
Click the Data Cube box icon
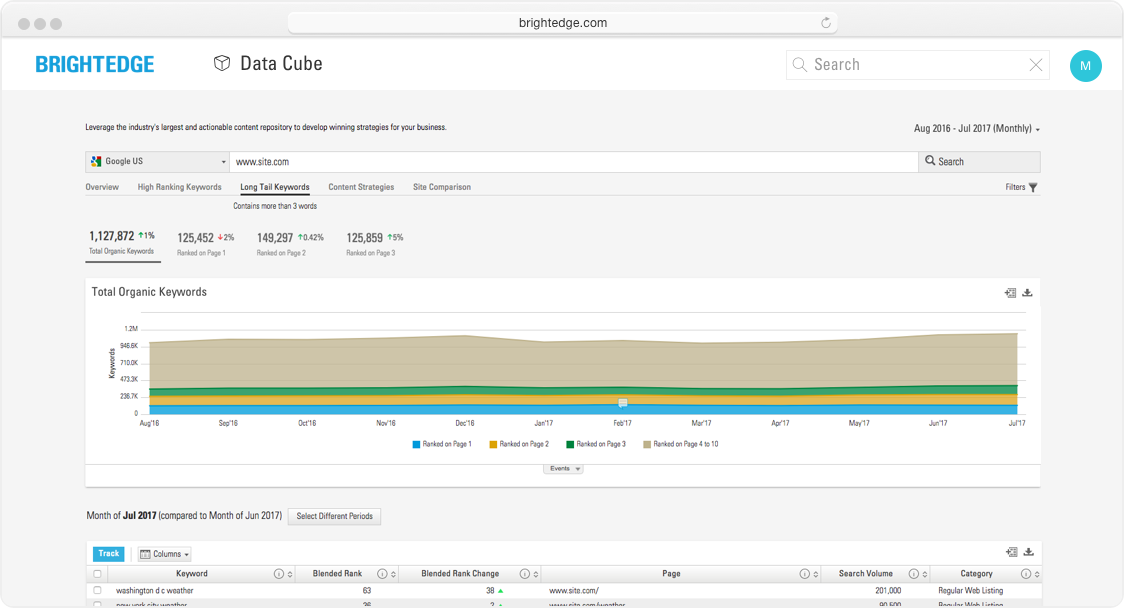click(x=222, y=64)
